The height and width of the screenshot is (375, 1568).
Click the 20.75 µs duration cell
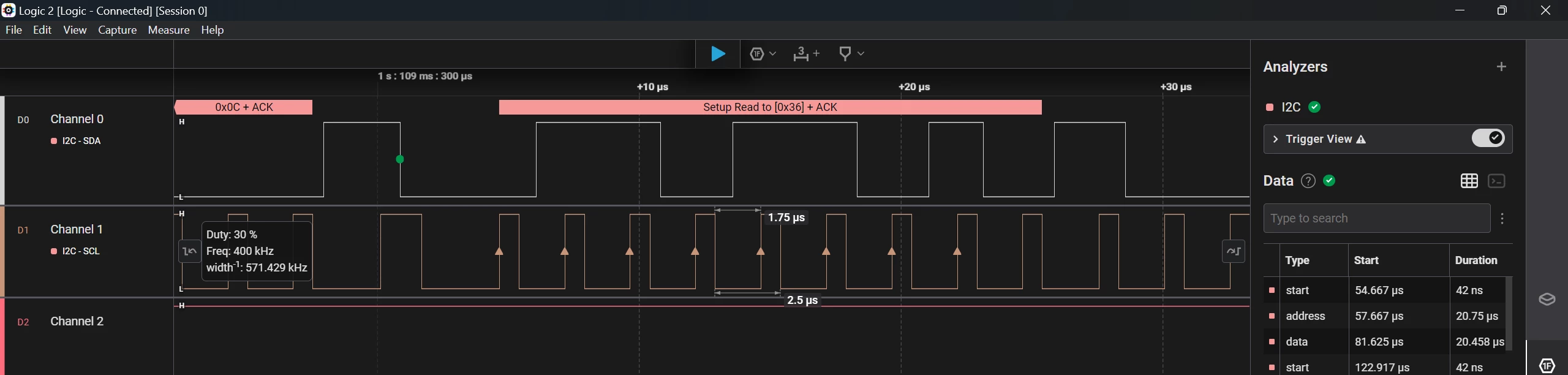pos(1477,316)
